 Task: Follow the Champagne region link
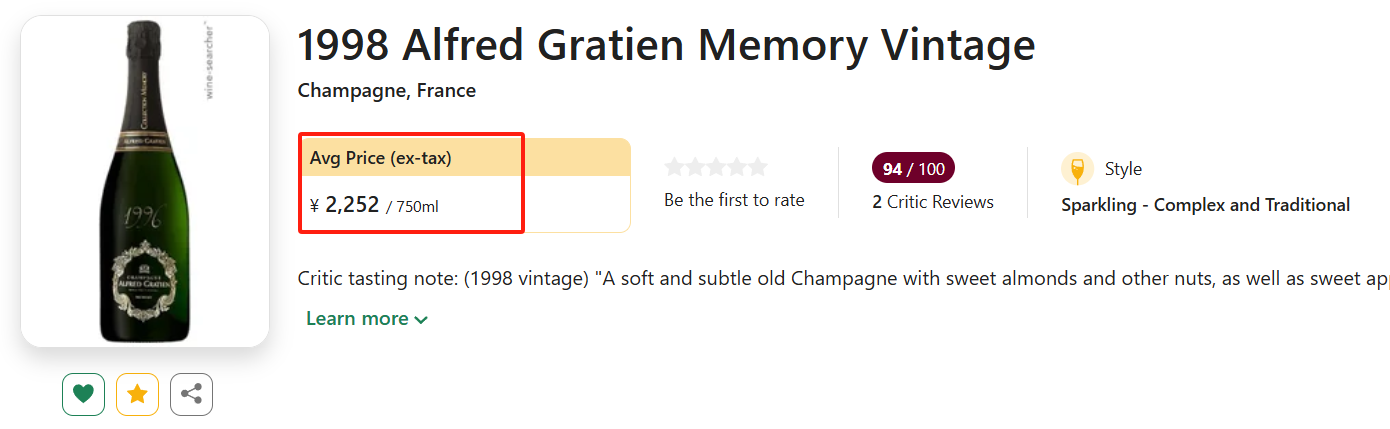coord(351,91)
